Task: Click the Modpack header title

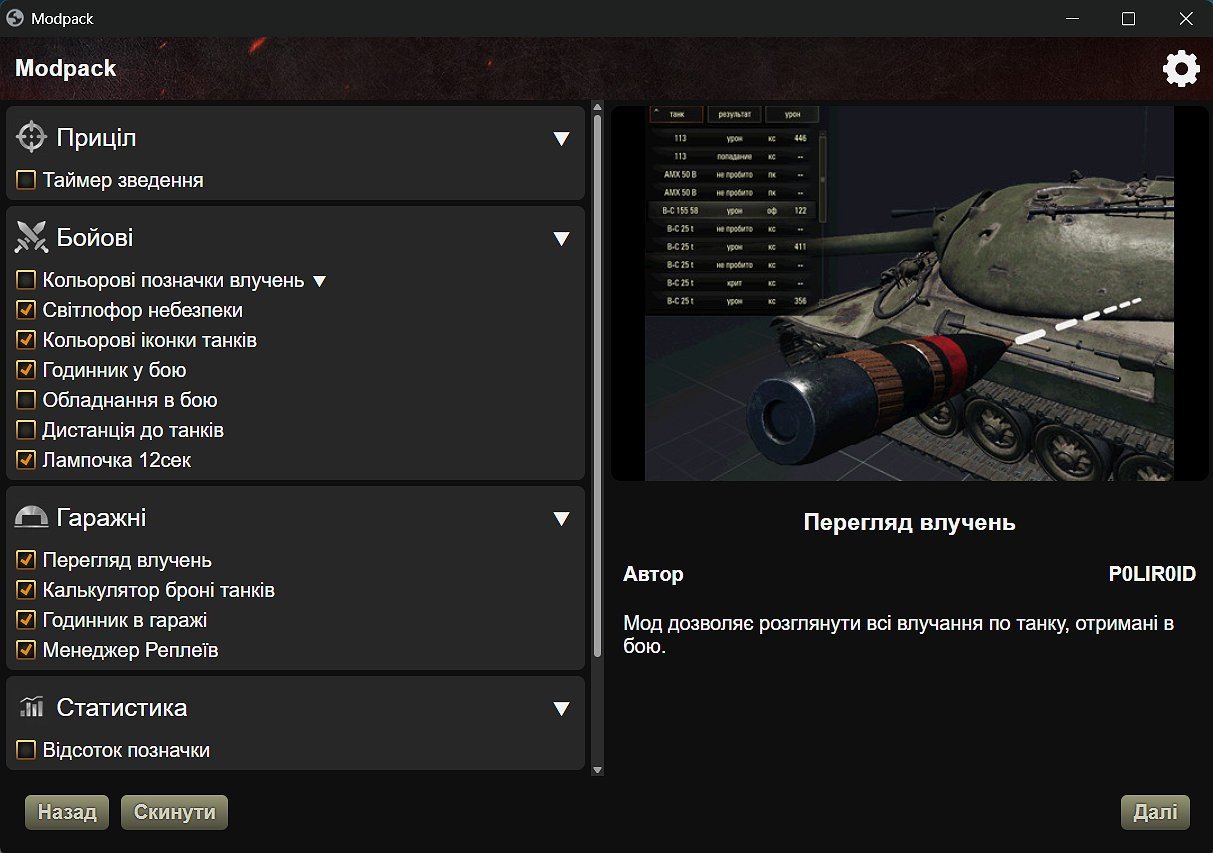Action: pos(66,69)
